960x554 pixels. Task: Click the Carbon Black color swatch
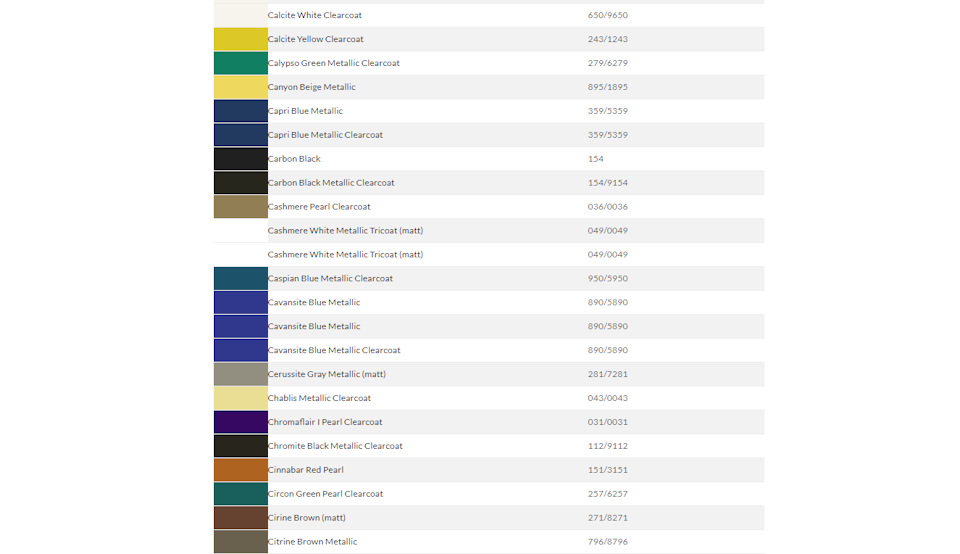pyautogui.click(x=241, y=159)
